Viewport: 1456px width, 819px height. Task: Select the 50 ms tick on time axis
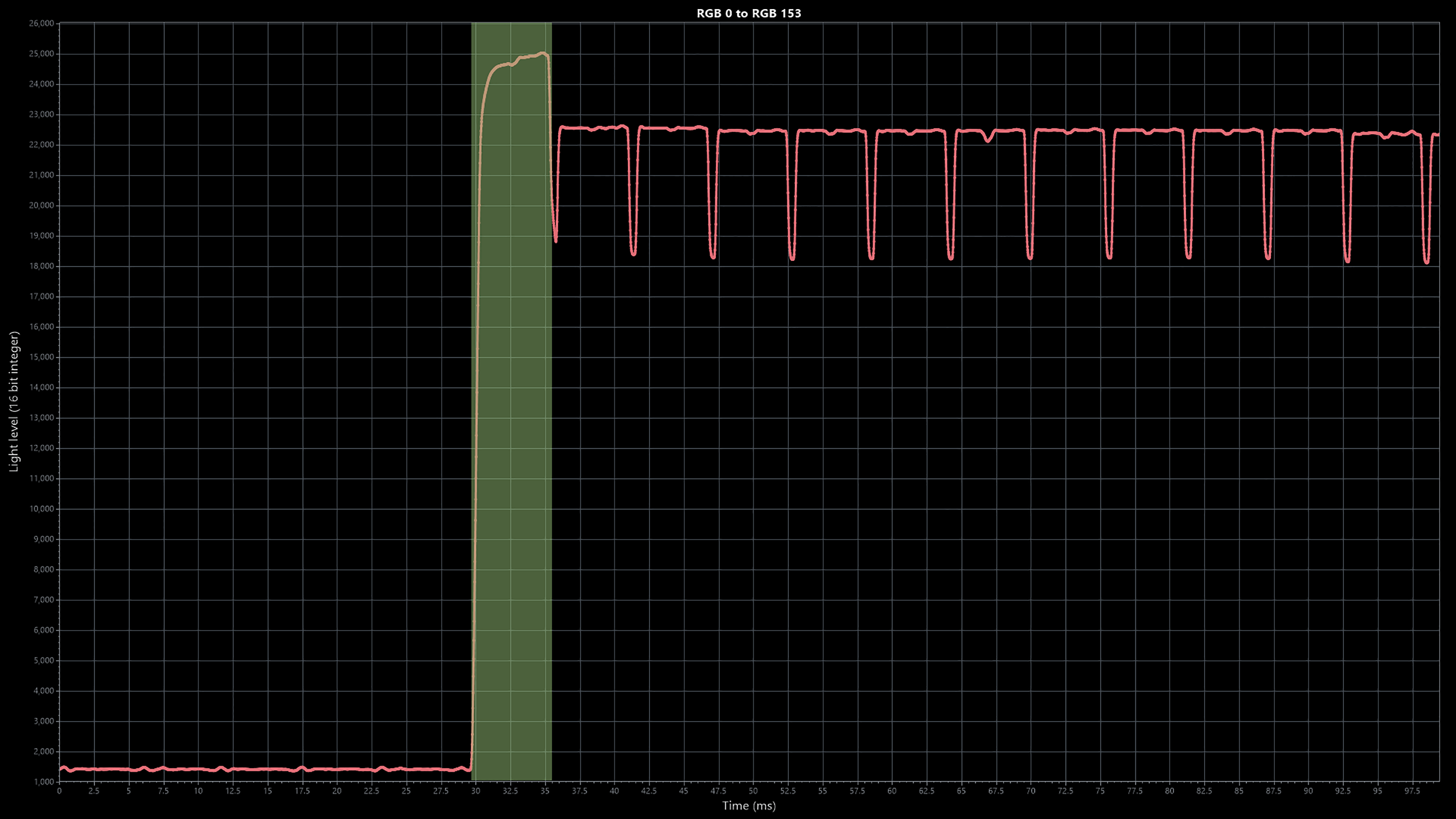tap(753, 791)
